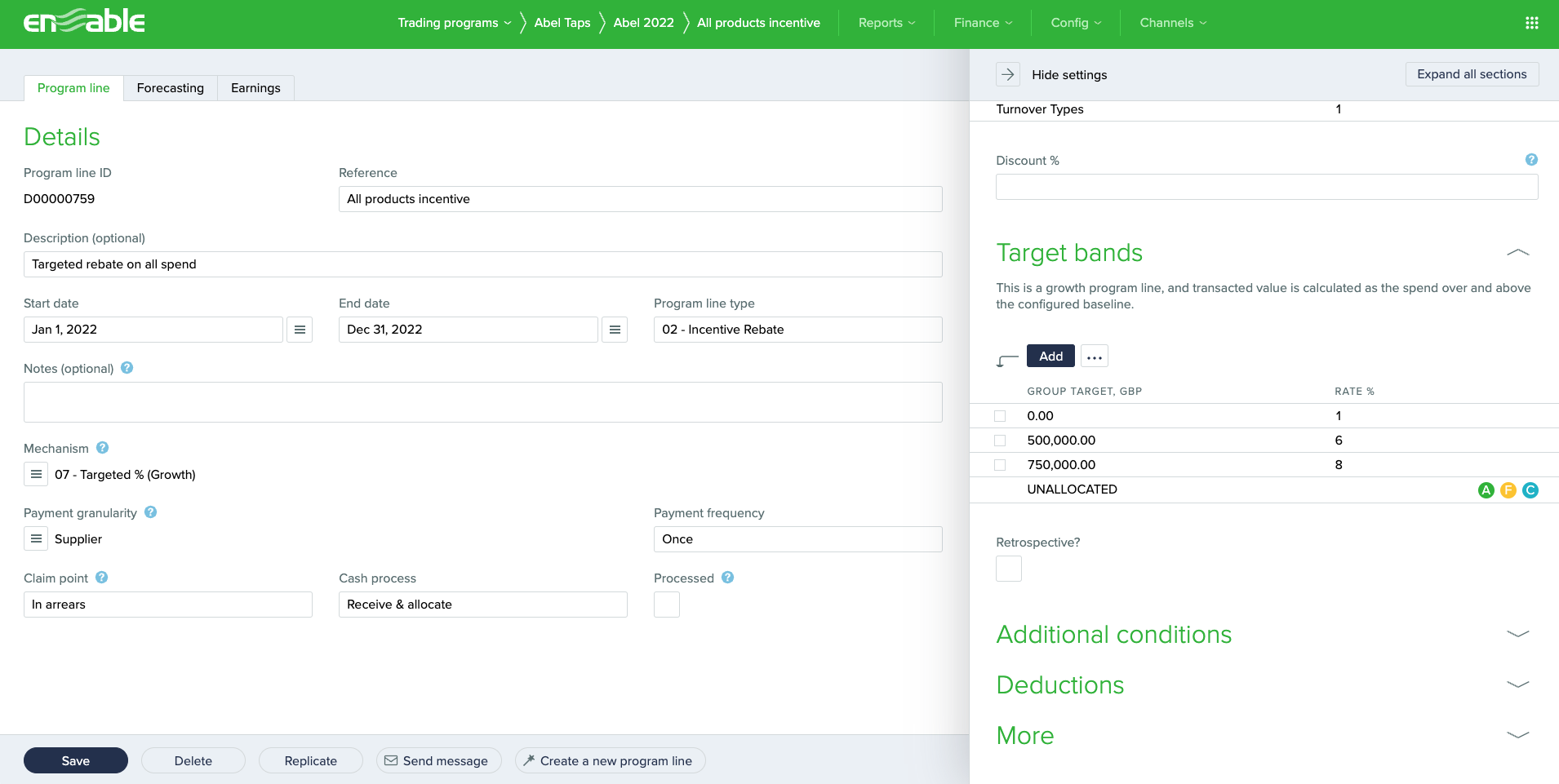Click the yellow F badge on UNALLOCATED
Viewport: 1559px width, 784px height.
[x=1508, y=489]
